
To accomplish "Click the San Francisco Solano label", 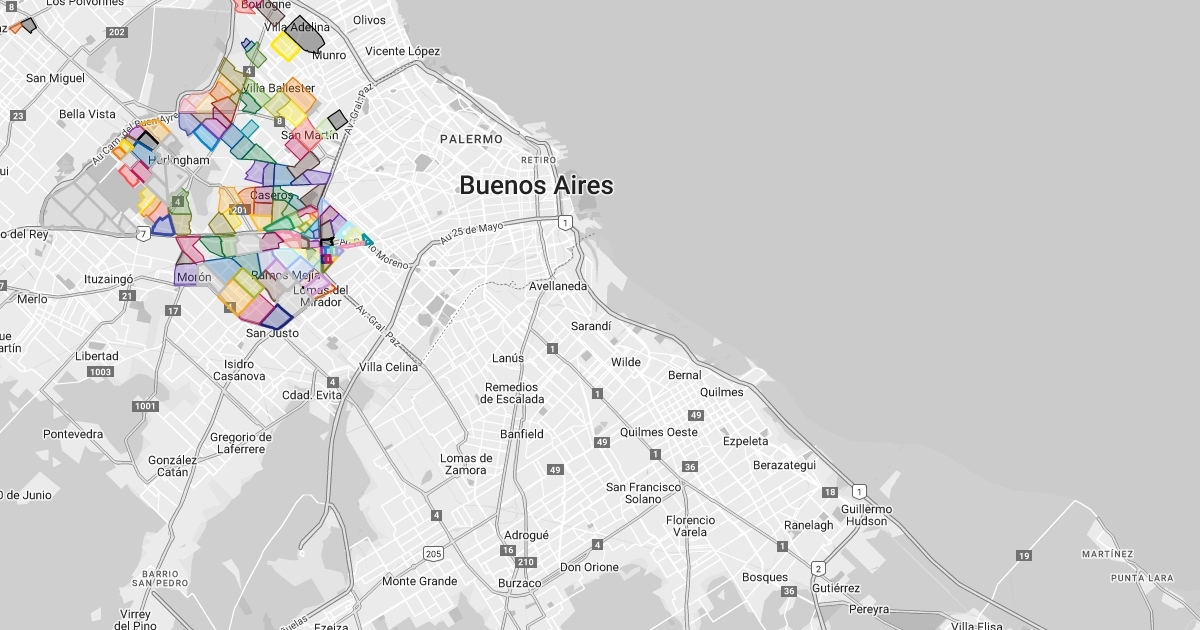I will [644, 493].
